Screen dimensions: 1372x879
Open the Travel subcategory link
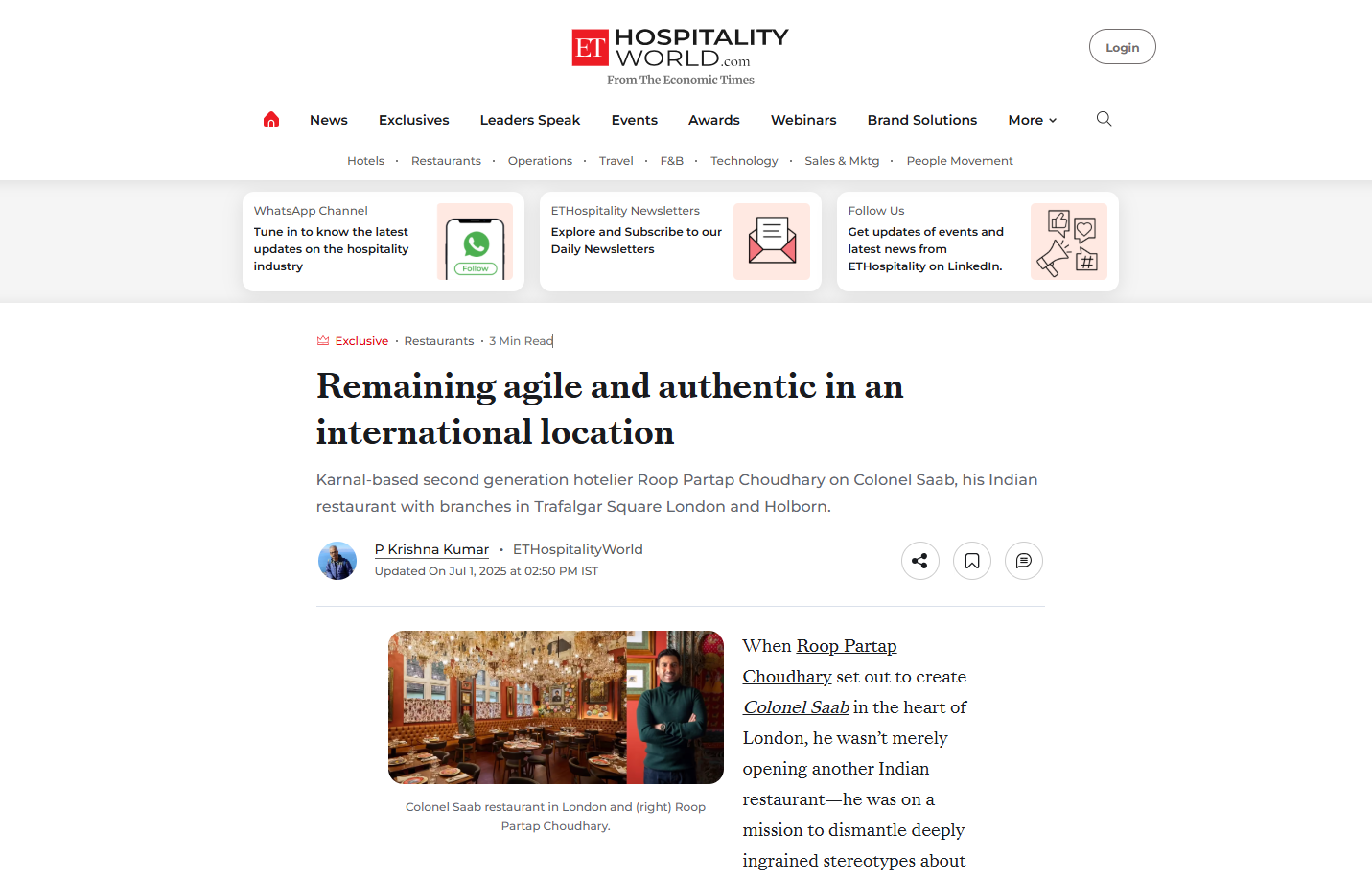click(x=616, y=161)
